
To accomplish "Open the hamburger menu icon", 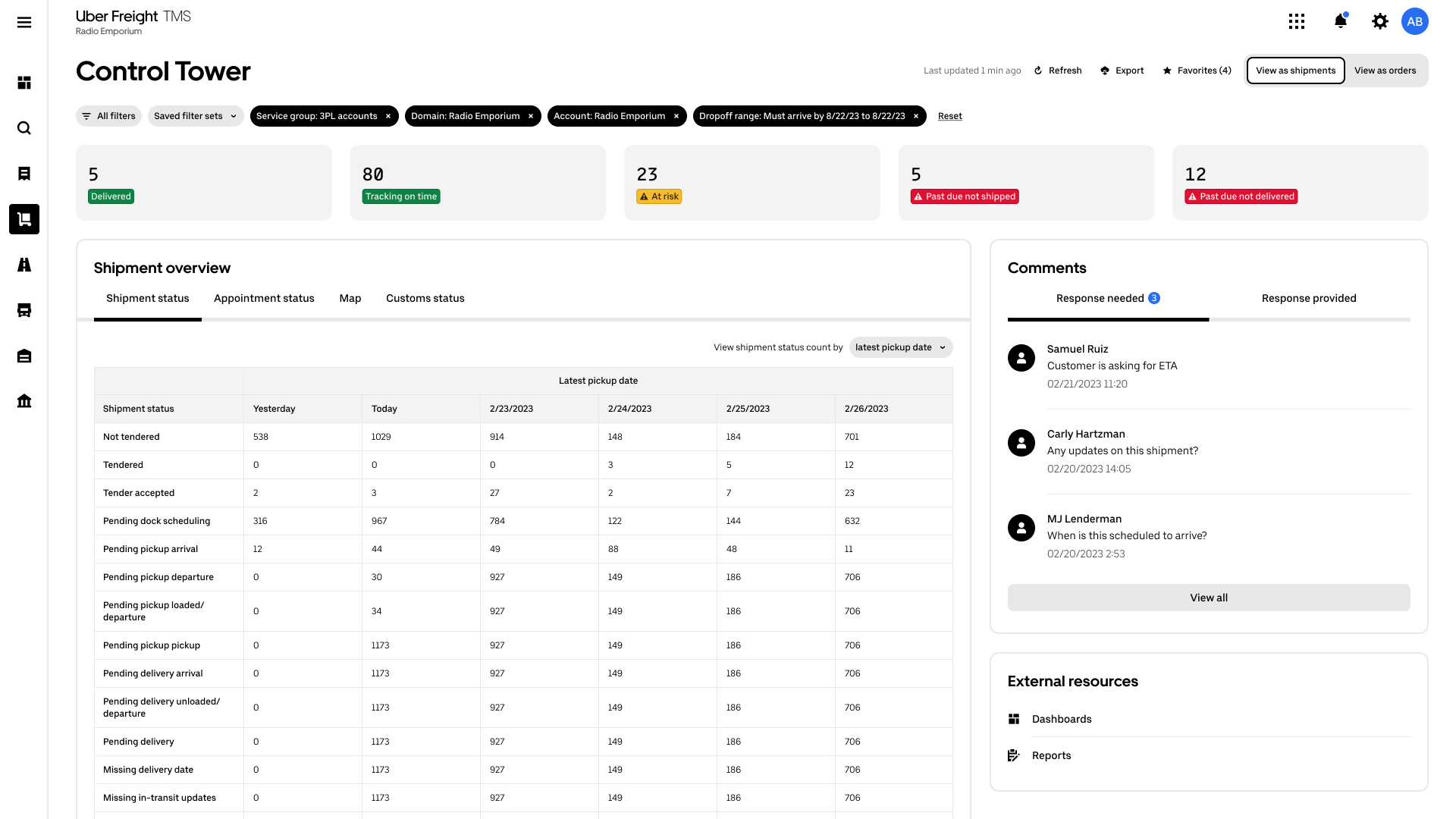I will tap(24, 23).
